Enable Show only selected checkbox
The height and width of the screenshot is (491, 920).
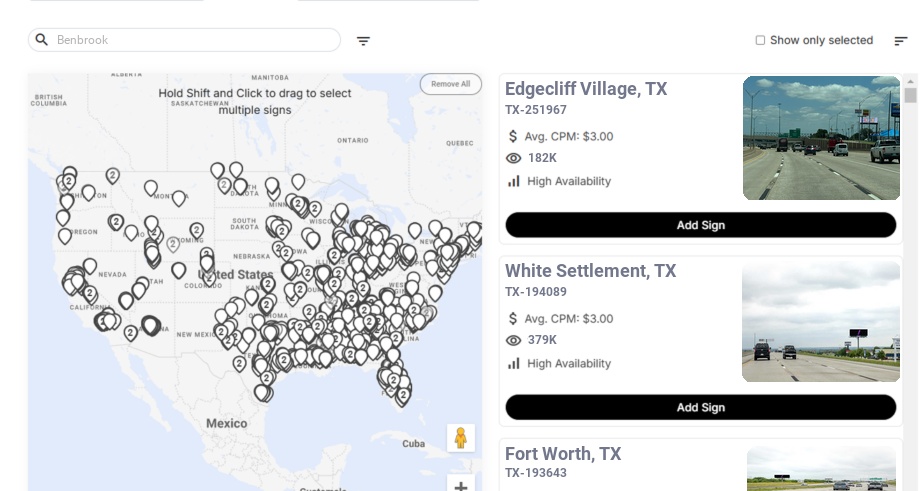click(x=760, y=40)
